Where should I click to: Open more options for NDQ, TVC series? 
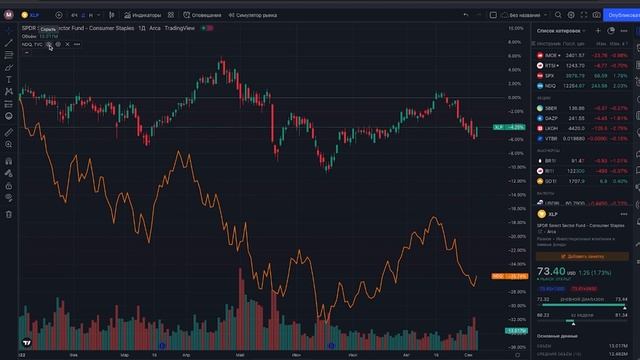[77, 44]
